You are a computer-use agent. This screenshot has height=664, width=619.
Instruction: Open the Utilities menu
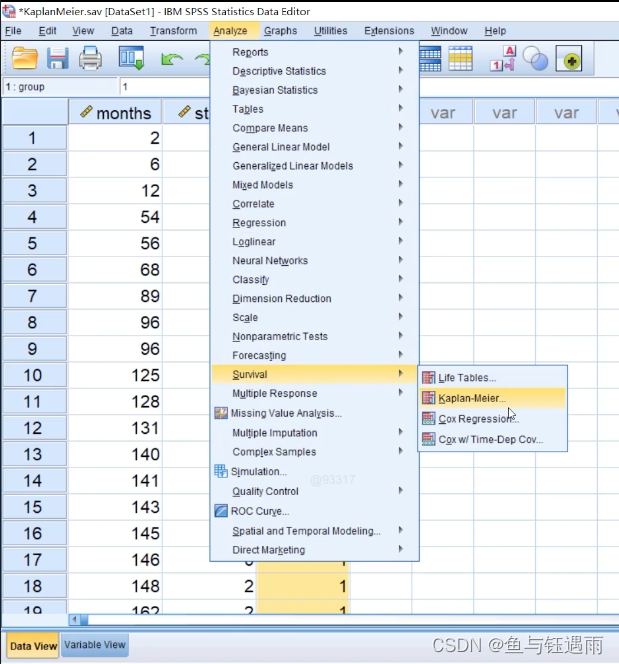tap(331, 31)
